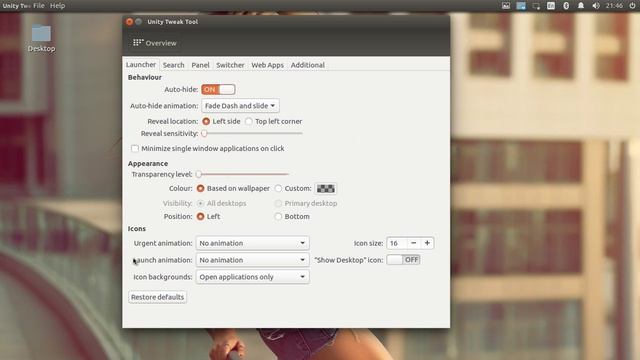Screen dimensions: 640x360
Task: Decrease icon size with minus button
Action: pyautogui.click(x=413, y=243)
